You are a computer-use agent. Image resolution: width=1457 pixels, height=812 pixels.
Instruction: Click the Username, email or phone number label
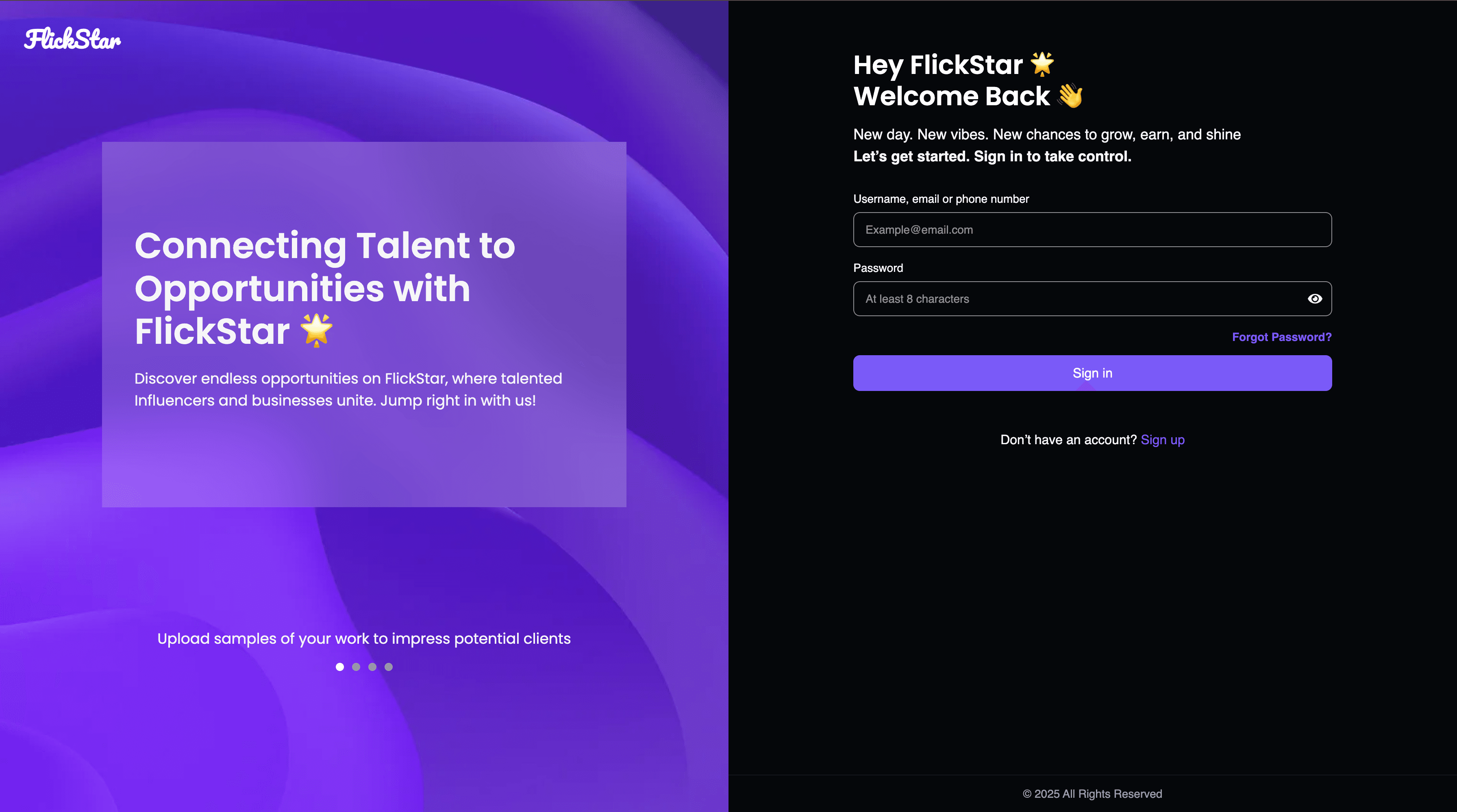pos(941,199)
